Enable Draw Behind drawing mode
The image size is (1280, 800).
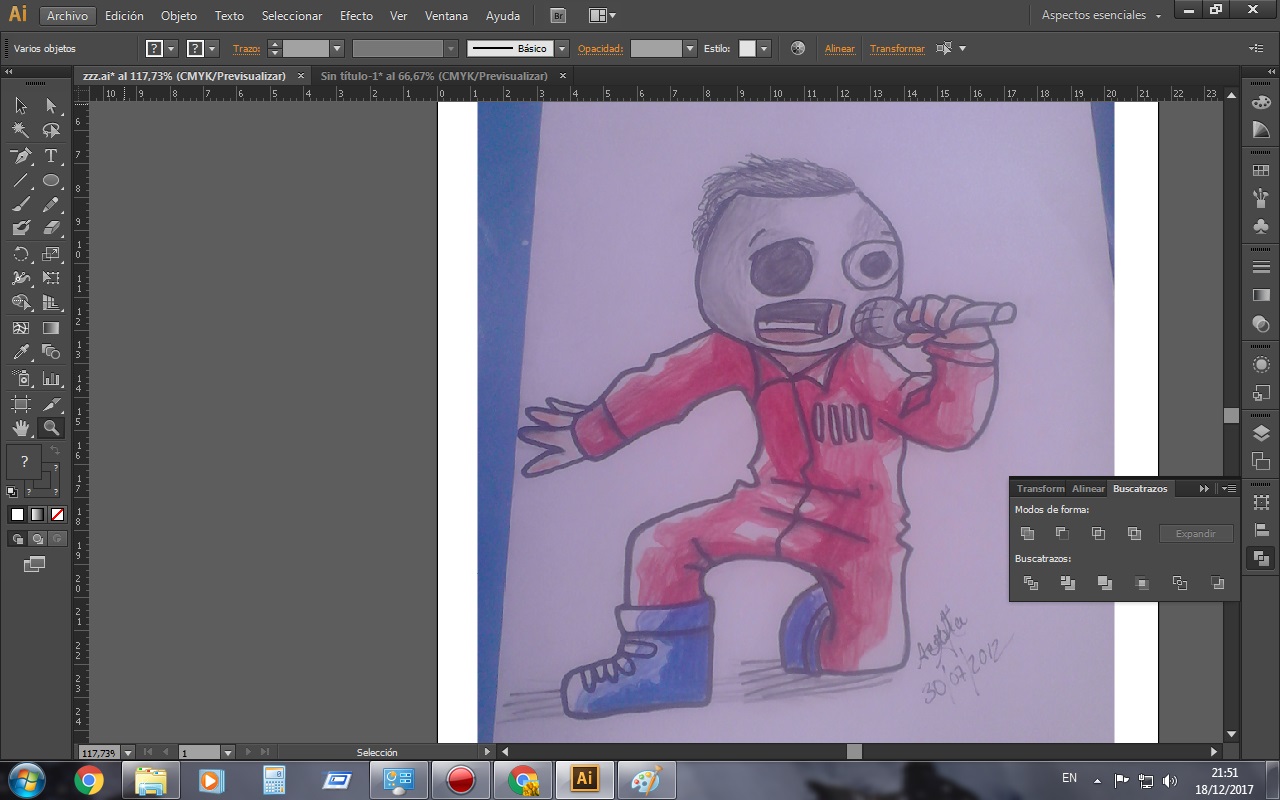point(37,539)
